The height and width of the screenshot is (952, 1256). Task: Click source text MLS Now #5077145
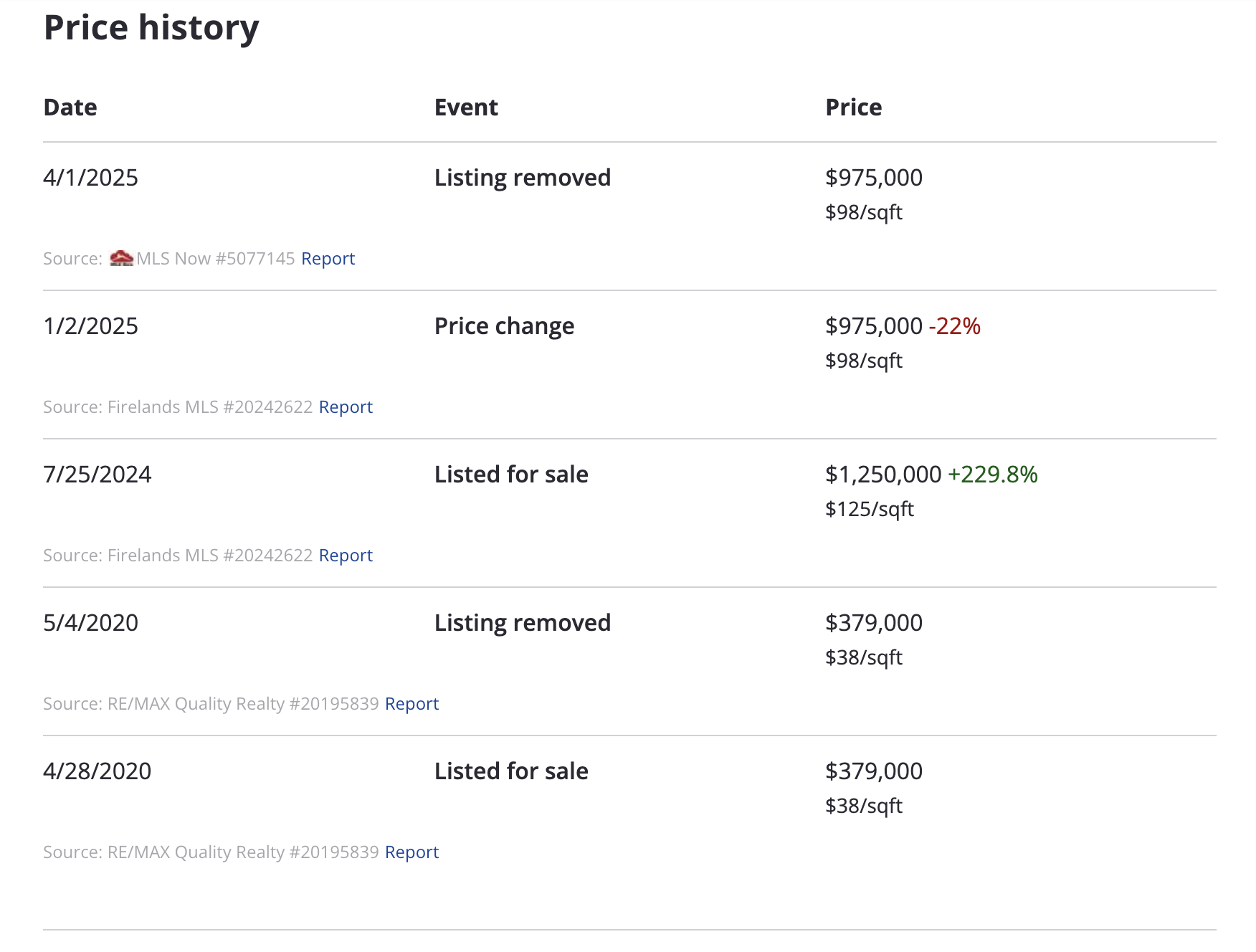pos(216,258)
